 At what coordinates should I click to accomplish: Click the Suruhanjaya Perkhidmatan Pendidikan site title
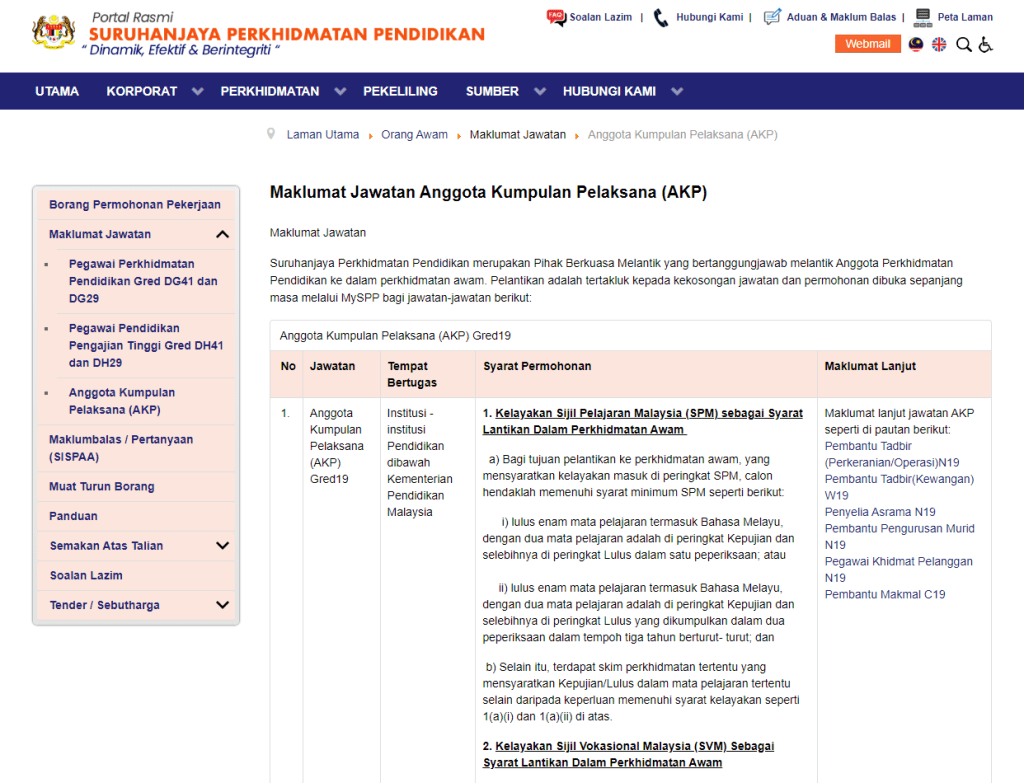pos(287,34)
